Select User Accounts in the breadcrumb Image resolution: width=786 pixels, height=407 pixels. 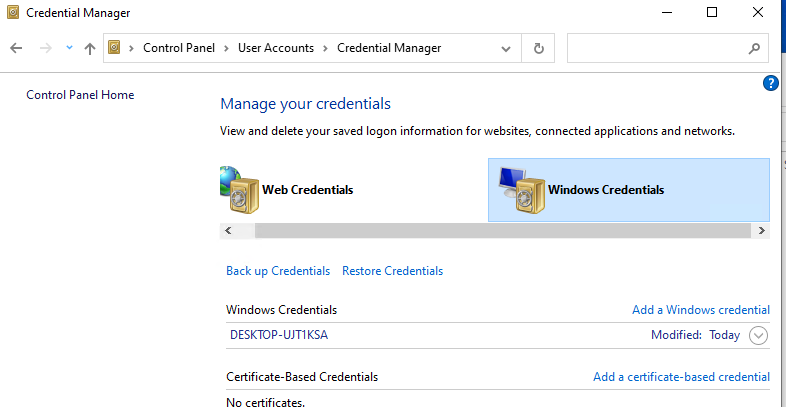[276, 48]
